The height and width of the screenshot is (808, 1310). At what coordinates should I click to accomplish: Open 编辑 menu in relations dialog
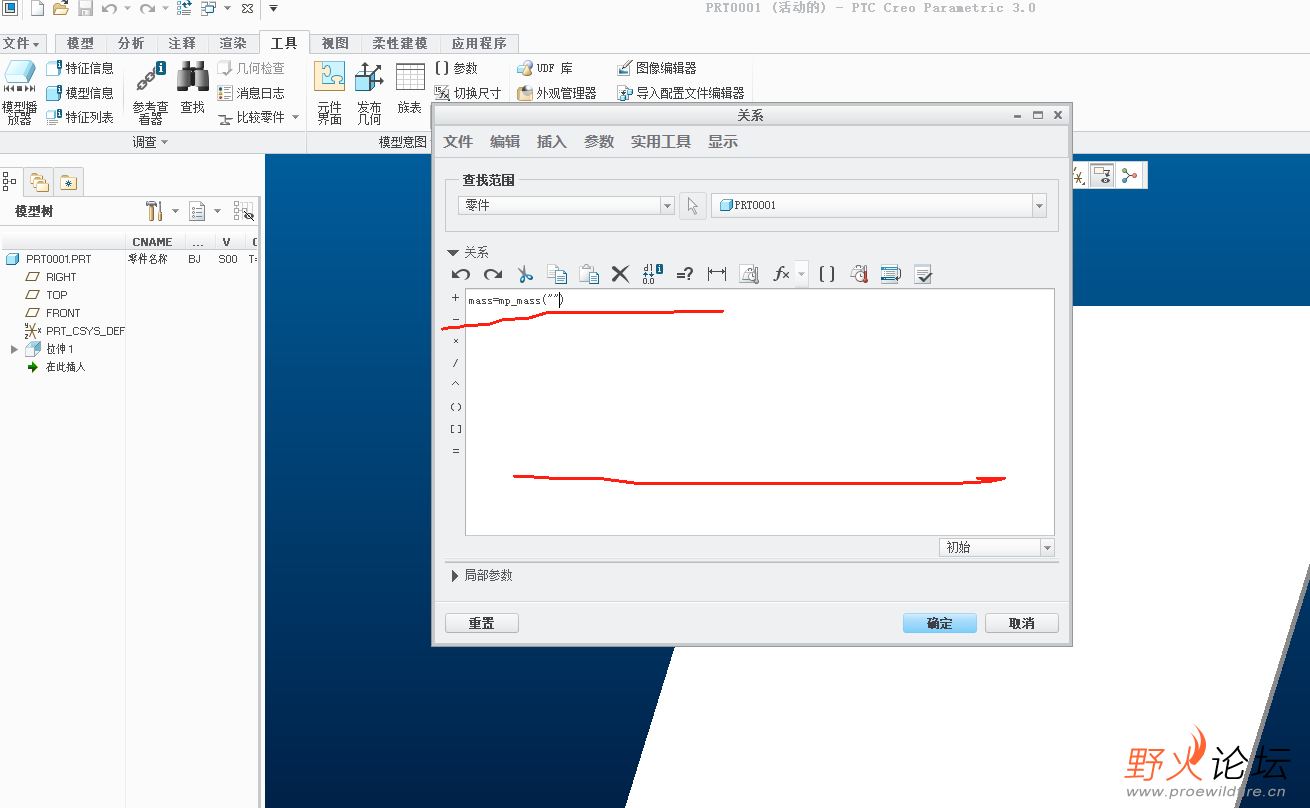click(505, 142)
